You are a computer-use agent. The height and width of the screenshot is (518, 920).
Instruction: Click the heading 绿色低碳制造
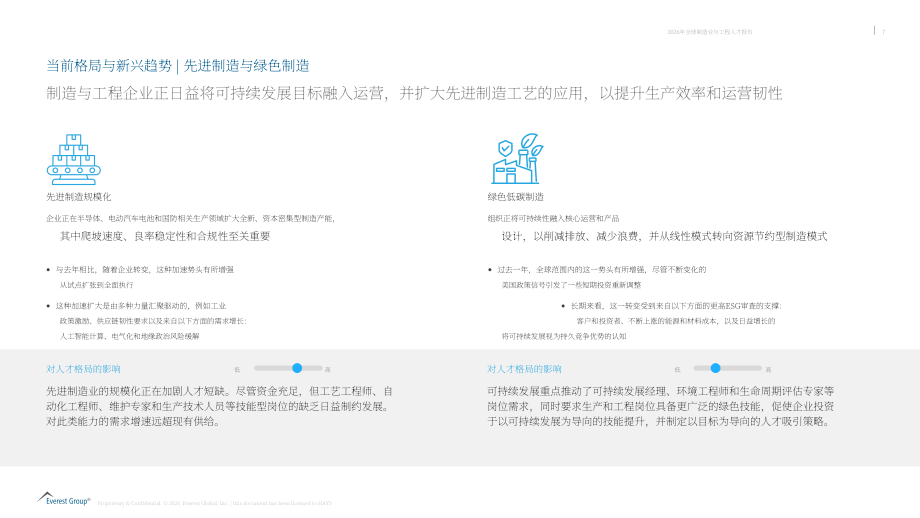pyautogui.click(x=516, y=197)
